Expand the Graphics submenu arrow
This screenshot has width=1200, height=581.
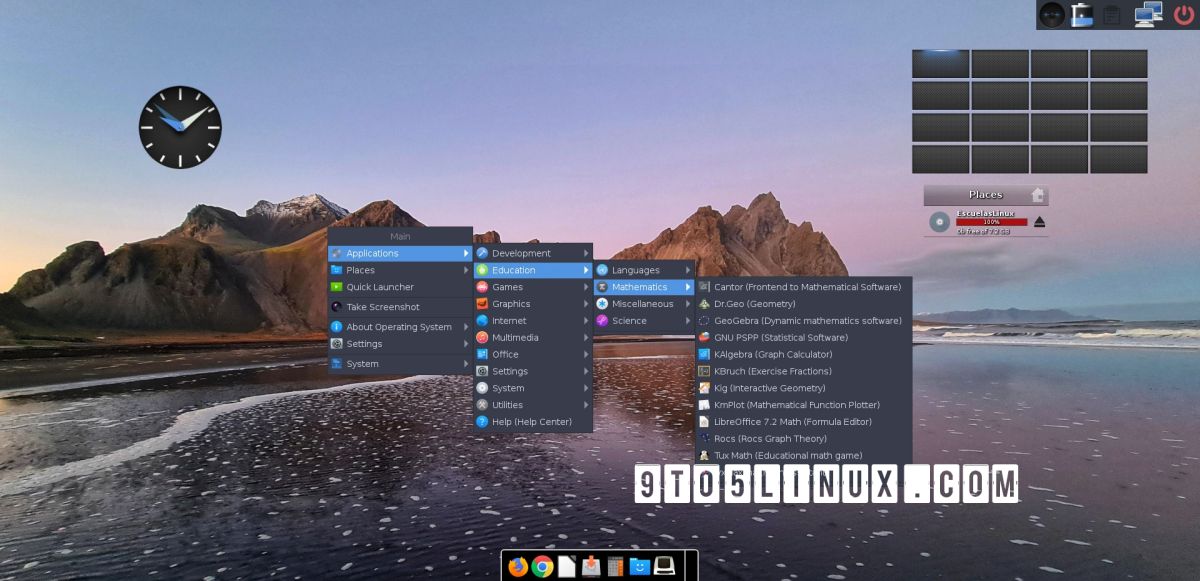click(586, 304)
